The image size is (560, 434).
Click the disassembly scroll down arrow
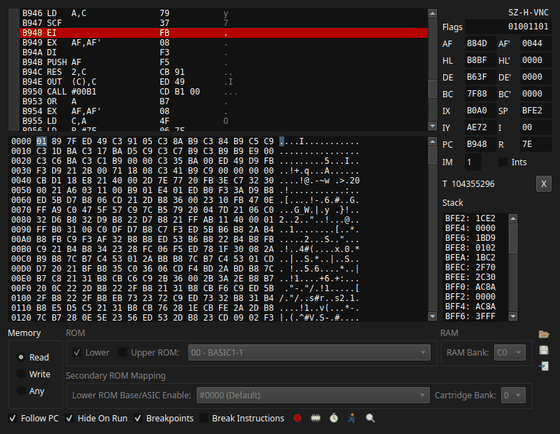(432, 126)
